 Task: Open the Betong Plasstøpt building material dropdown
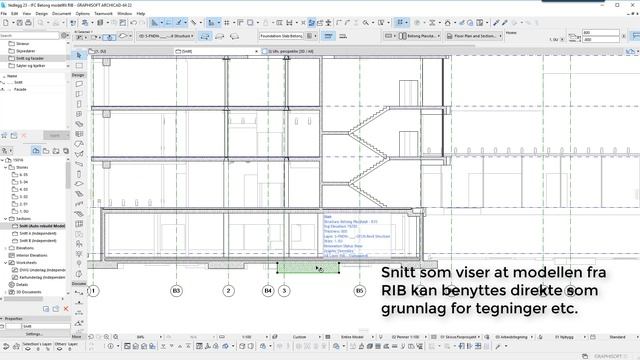coord(420,36)
